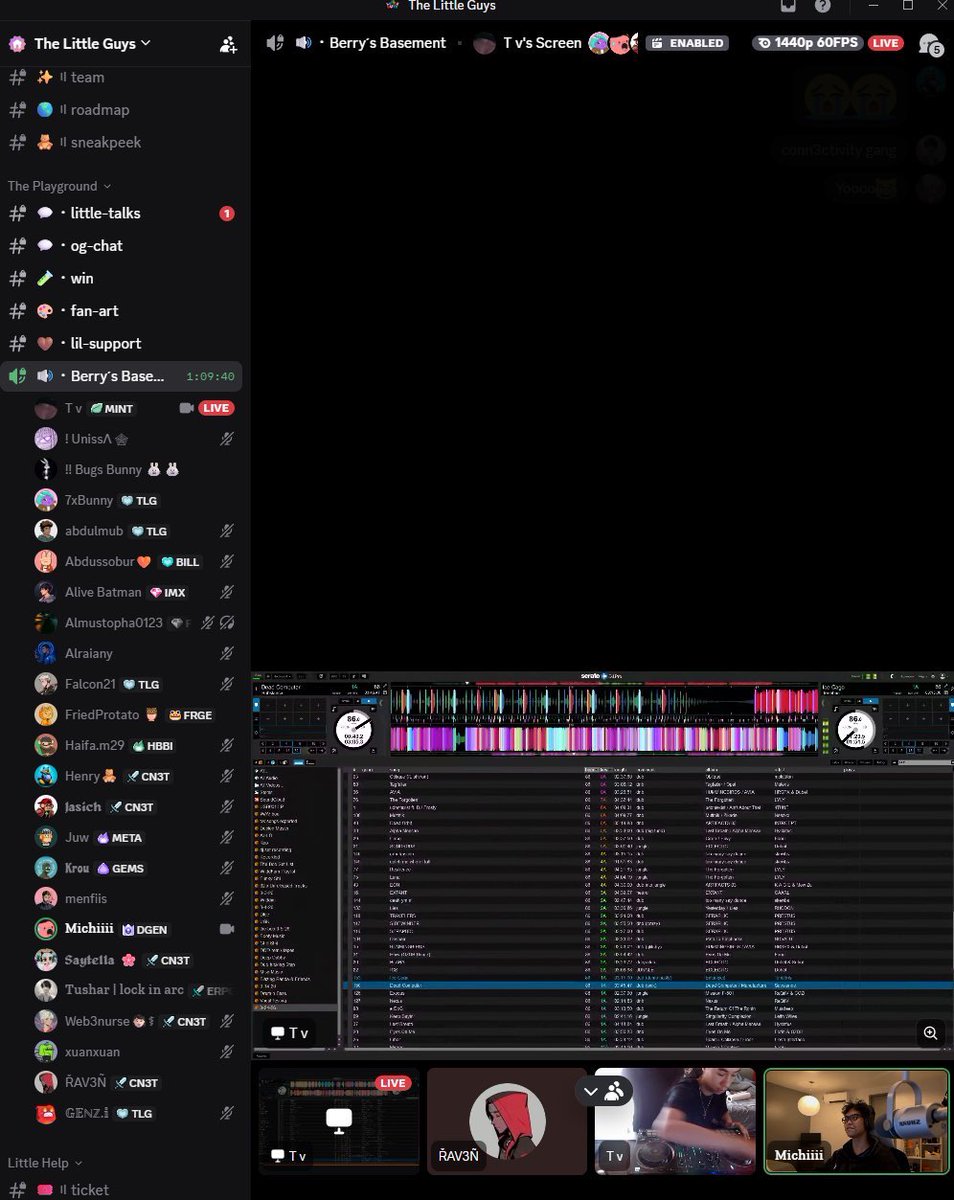Screen dimensions: 954x1200
Task: Zoom the stream using the magnifier icon
Action: tap(930, 1033)
